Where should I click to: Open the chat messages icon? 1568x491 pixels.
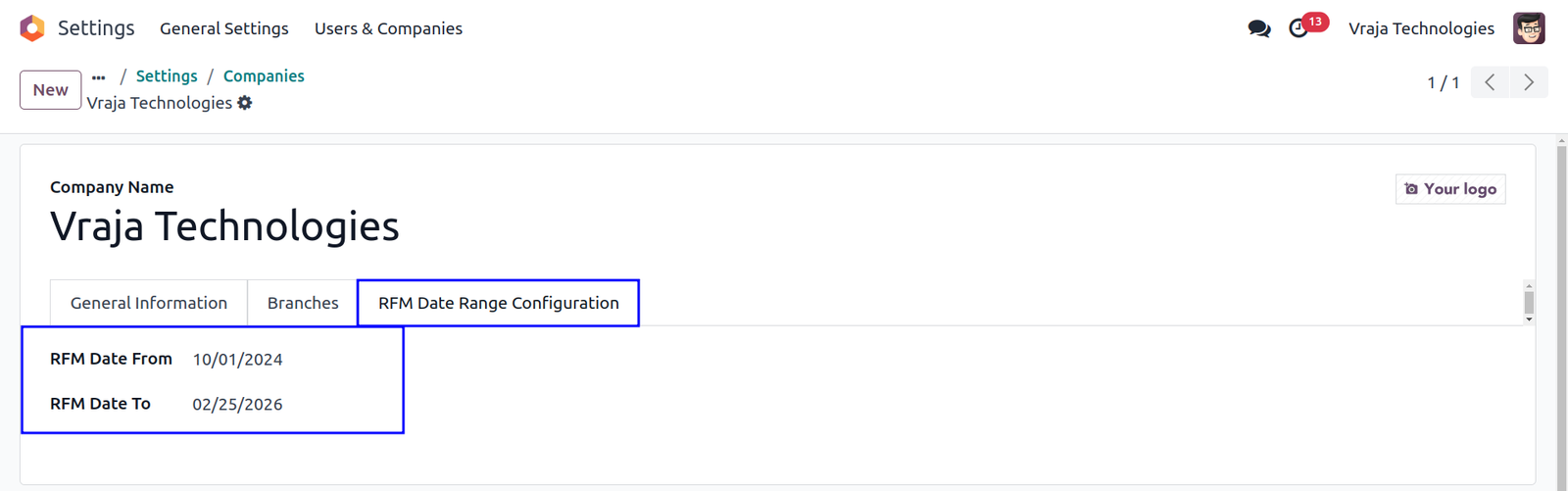click(1259, 28)
